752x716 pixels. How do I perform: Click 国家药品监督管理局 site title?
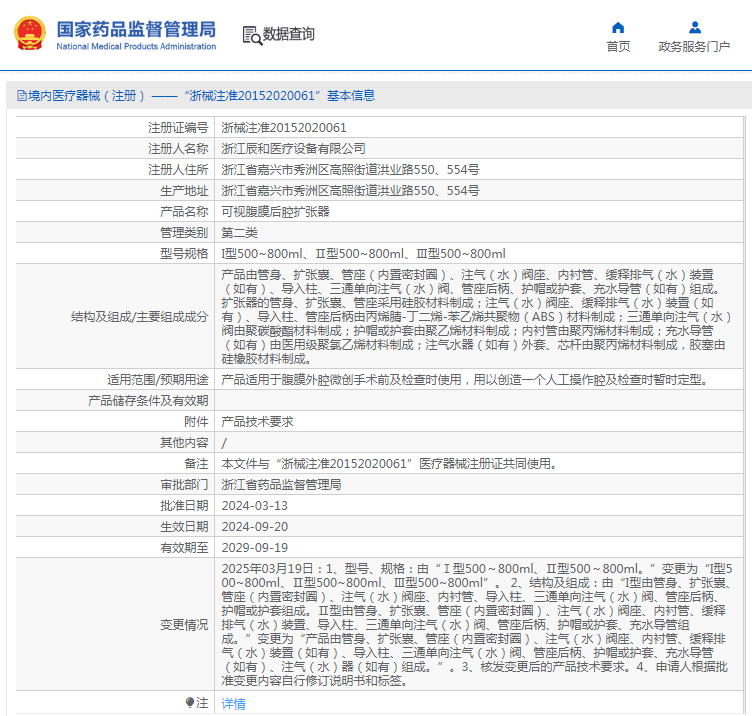(x=136, y=29)
